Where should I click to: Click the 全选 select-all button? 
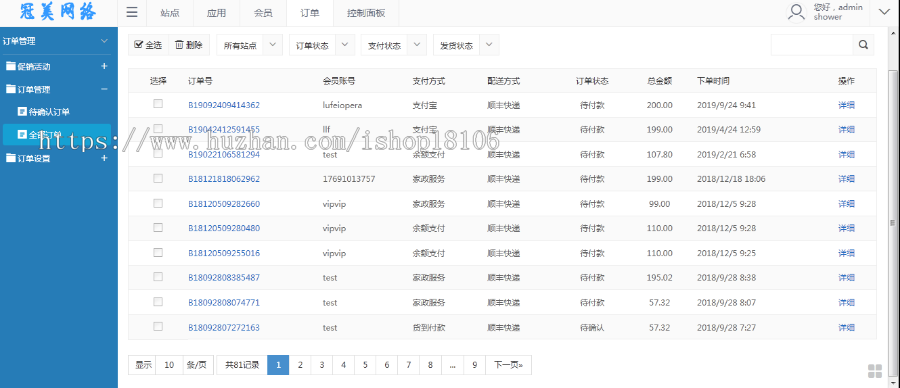click(148, 45)
